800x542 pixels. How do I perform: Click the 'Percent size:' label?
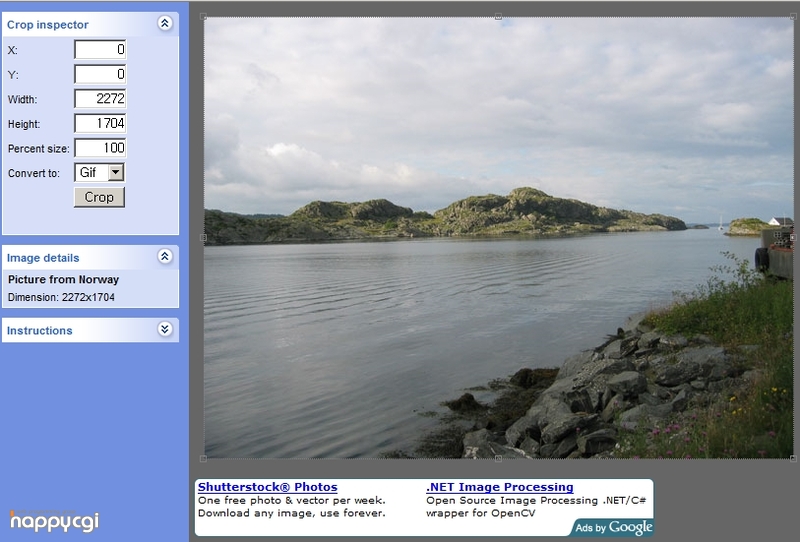[38, 149]
